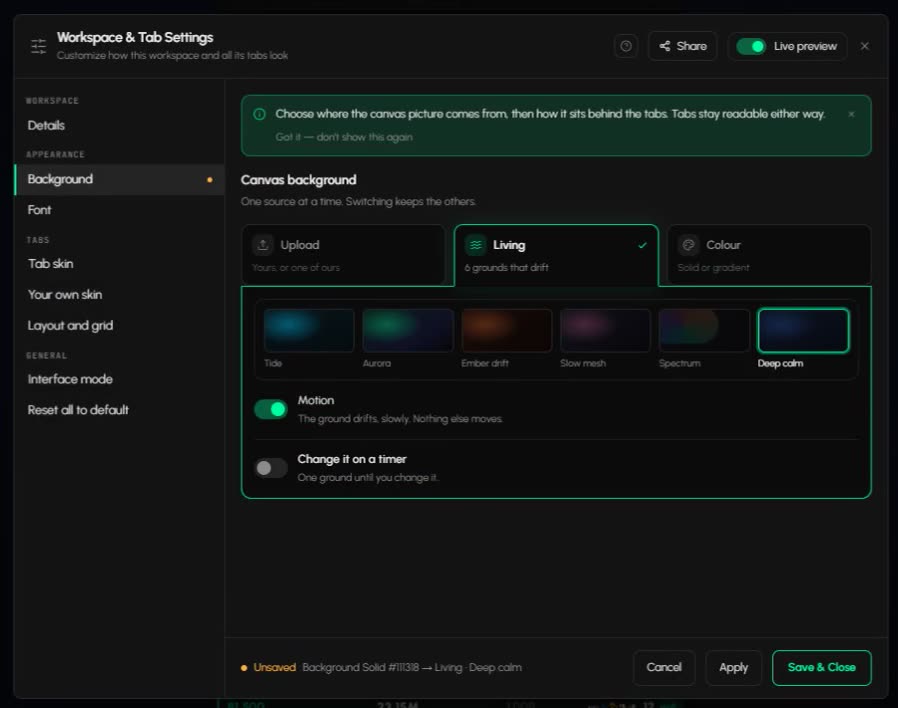Click the 'Motion' label text
898x708 pixels.
[316, 400]
